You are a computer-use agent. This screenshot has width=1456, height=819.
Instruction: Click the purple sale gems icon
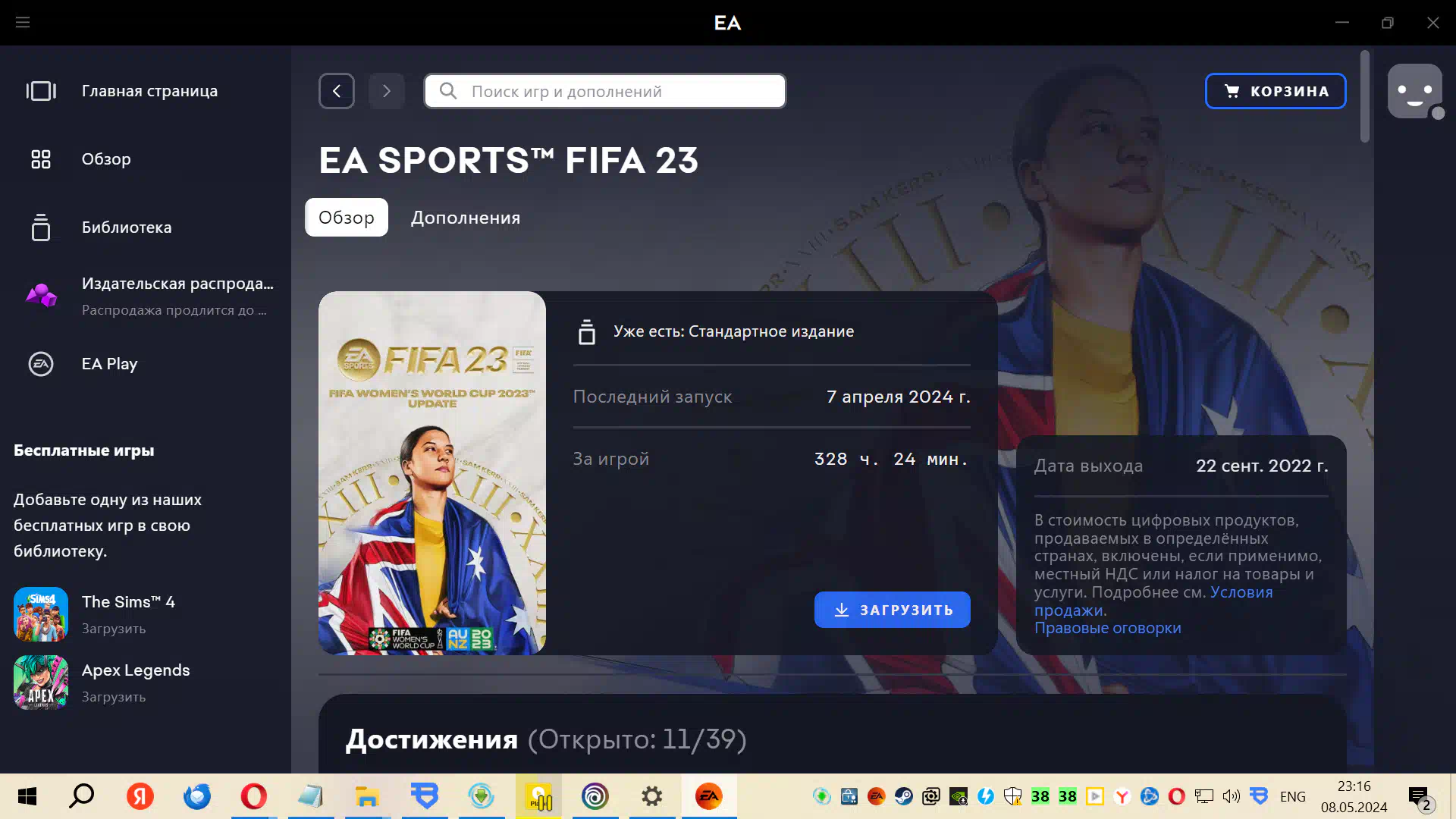click(x=41, y=295)
